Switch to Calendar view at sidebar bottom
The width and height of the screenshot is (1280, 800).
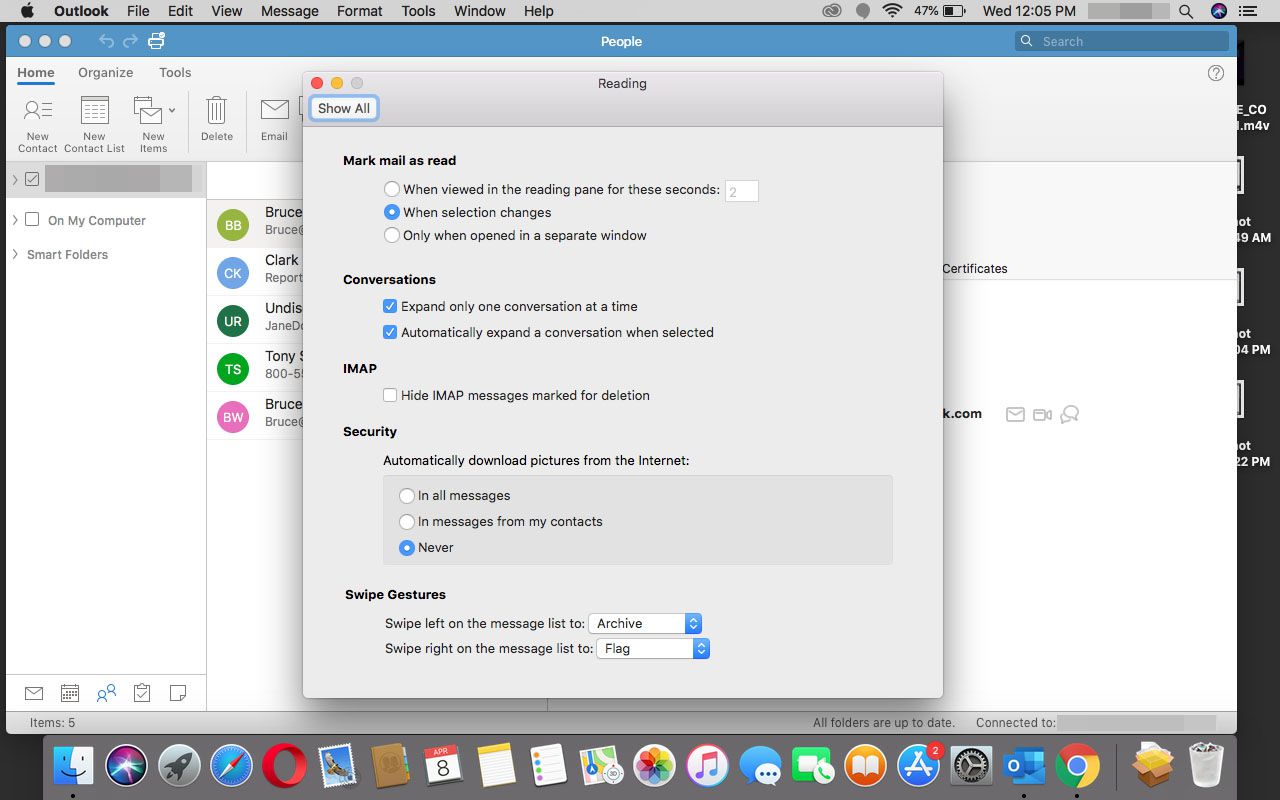coord(70,693)
